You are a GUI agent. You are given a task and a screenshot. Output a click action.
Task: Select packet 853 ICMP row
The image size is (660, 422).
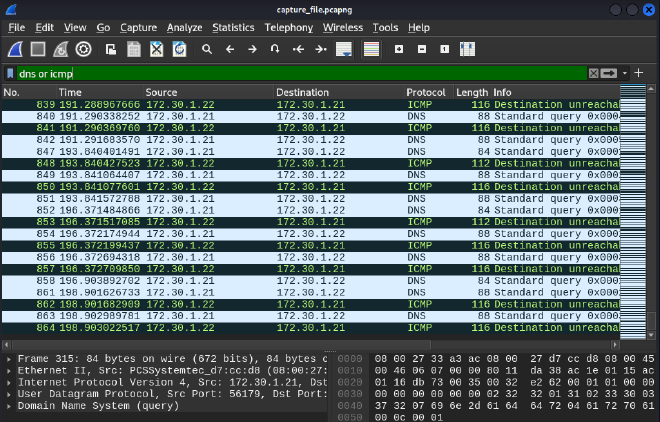coord(311,222)
